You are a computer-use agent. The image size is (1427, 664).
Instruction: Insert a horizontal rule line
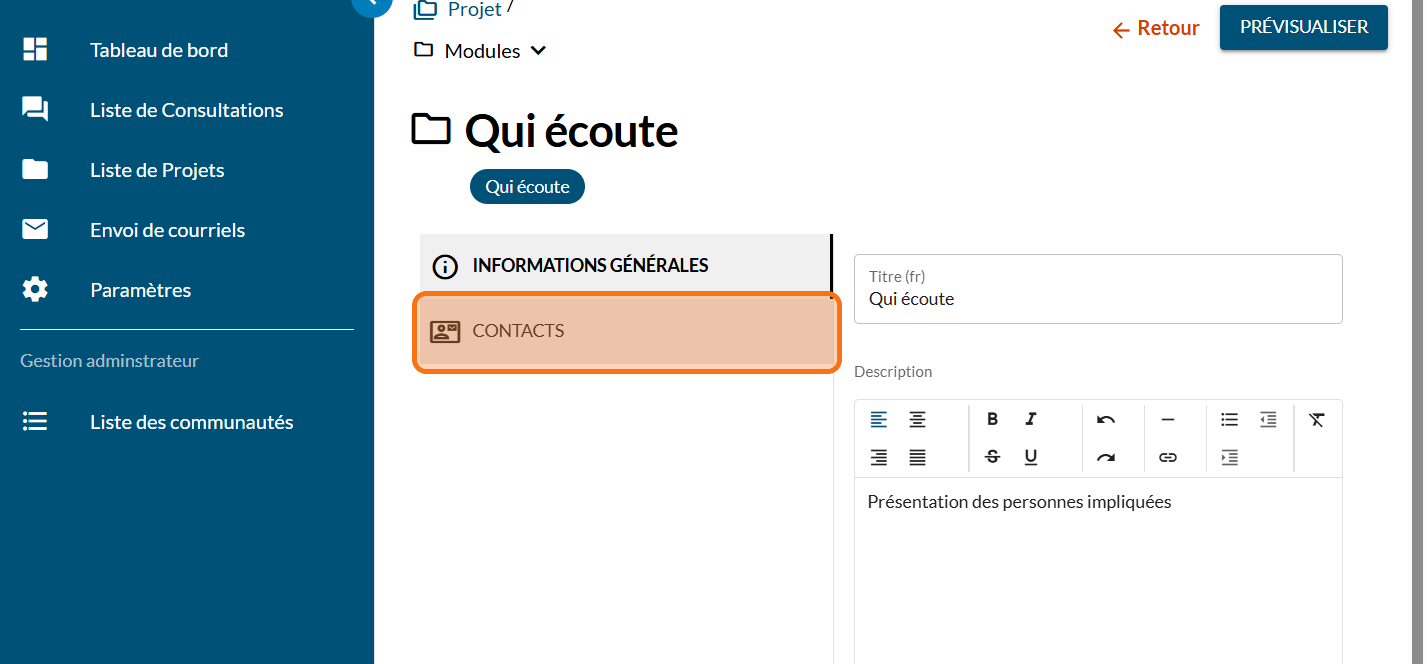click(x=1167, y=420)
